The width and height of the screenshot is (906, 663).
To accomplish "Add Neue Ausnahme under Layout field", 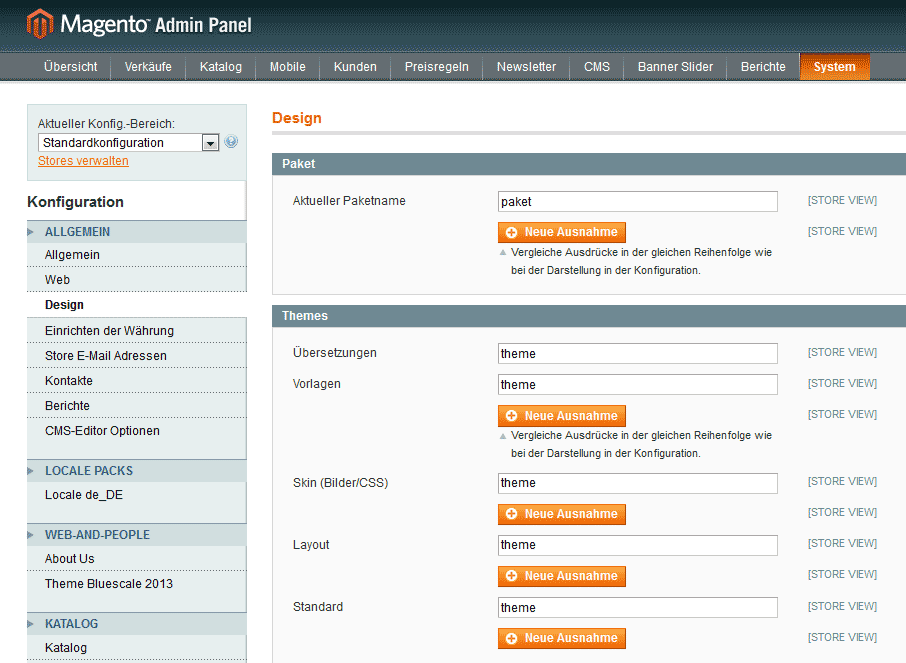I will [x=561, y=576].
